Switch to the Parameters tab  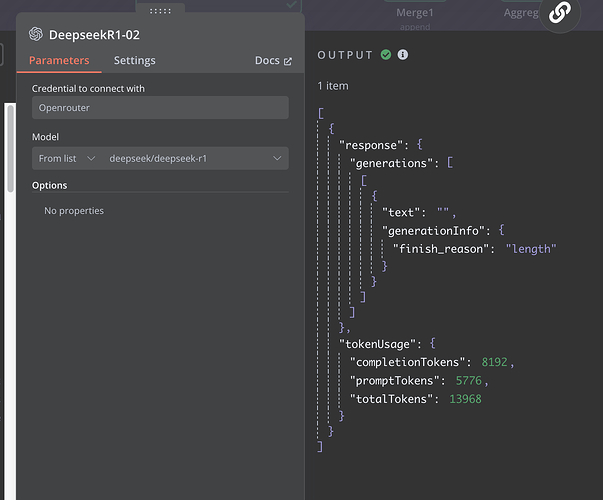coord(59,60)
